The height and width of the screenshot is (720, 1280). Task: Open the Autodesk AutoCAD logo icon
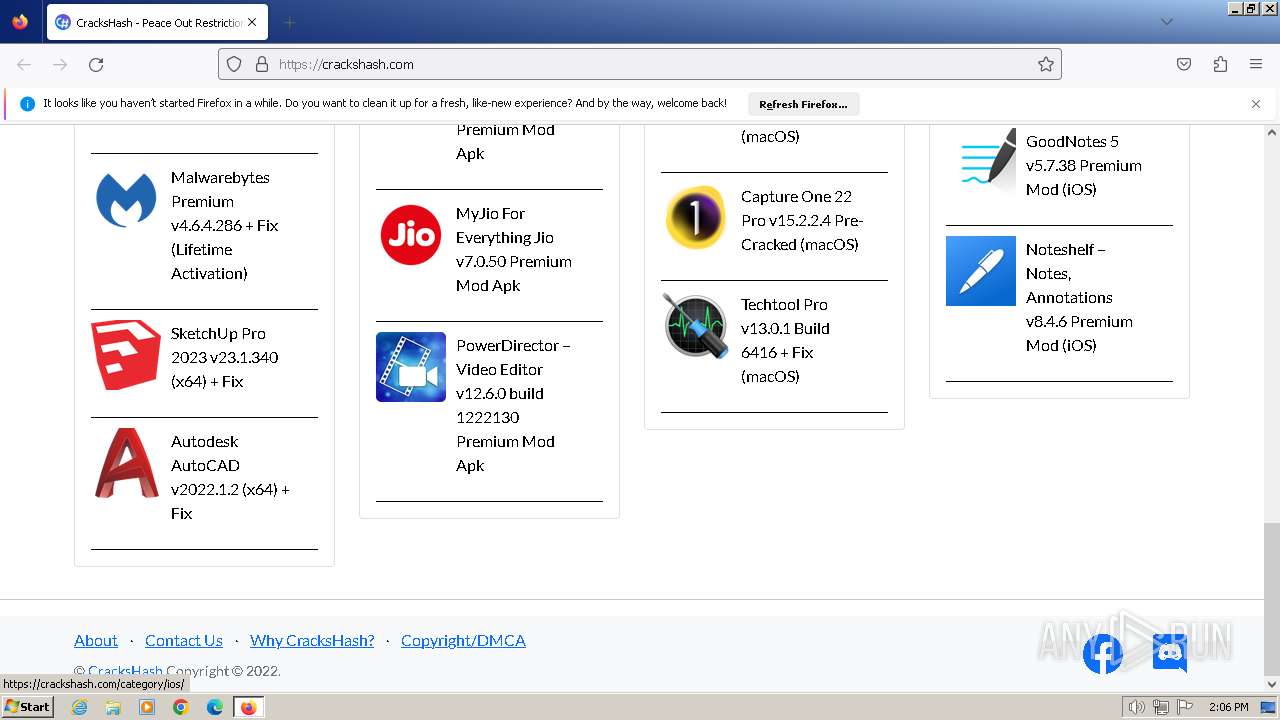tap(126, 463)
